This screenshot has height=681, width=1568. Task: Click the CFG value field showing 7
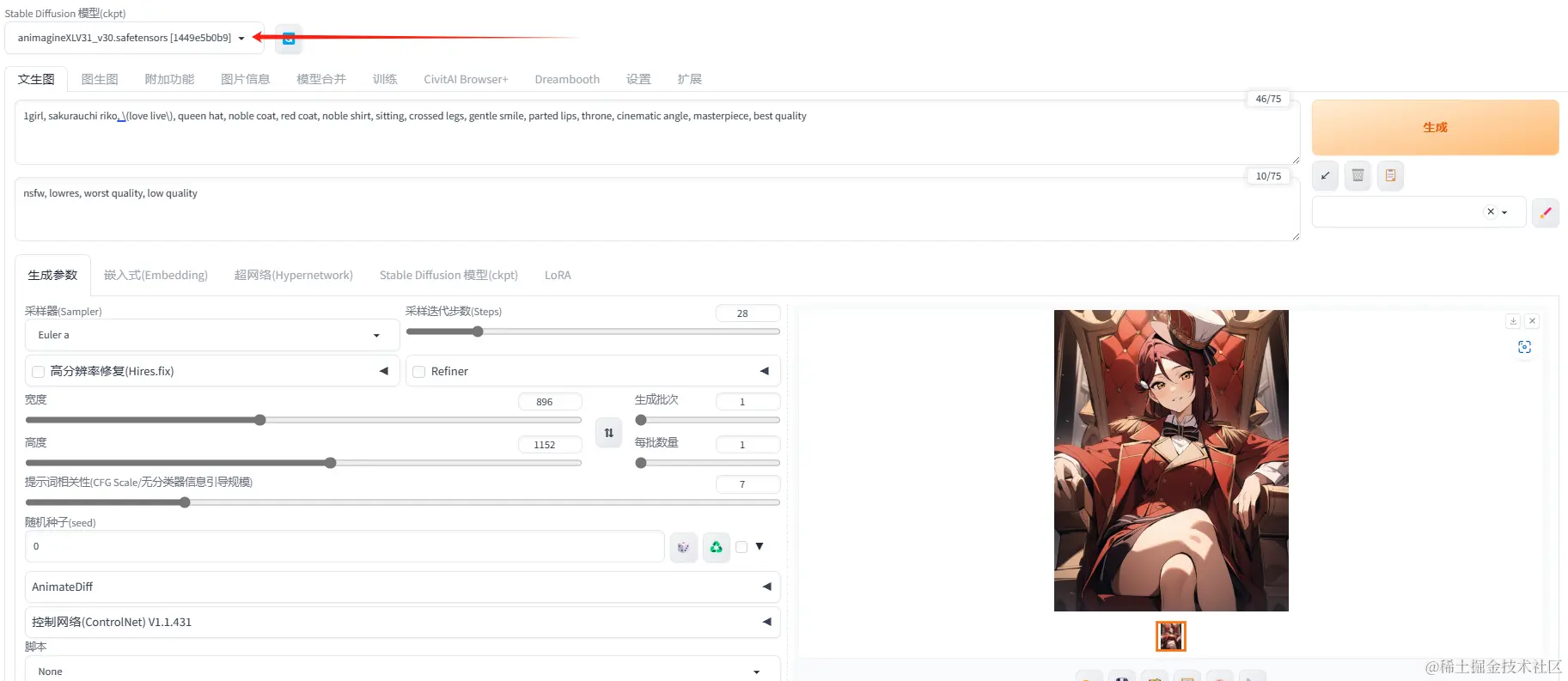[x=747, y=484]
